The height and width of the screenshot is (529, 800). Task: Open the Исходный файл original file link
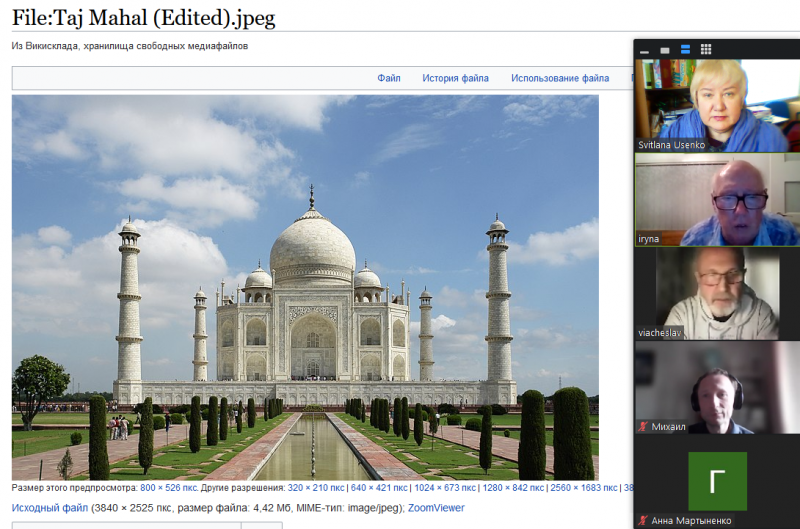click(x=50, y=508)
